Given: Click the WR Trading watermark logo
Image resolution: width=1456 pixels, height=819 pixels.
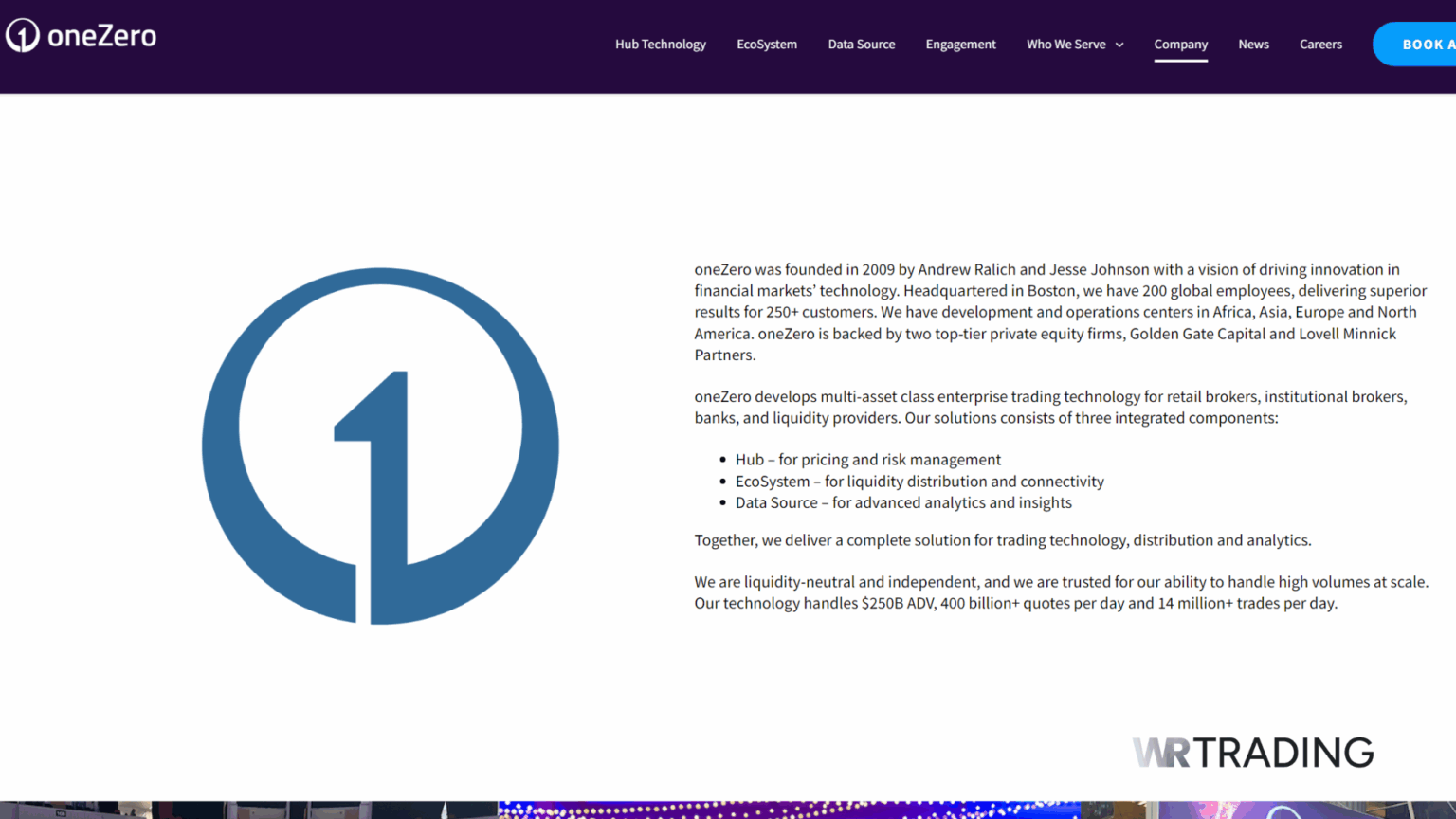Looking at the screenshot, I should coord(1252,753).
